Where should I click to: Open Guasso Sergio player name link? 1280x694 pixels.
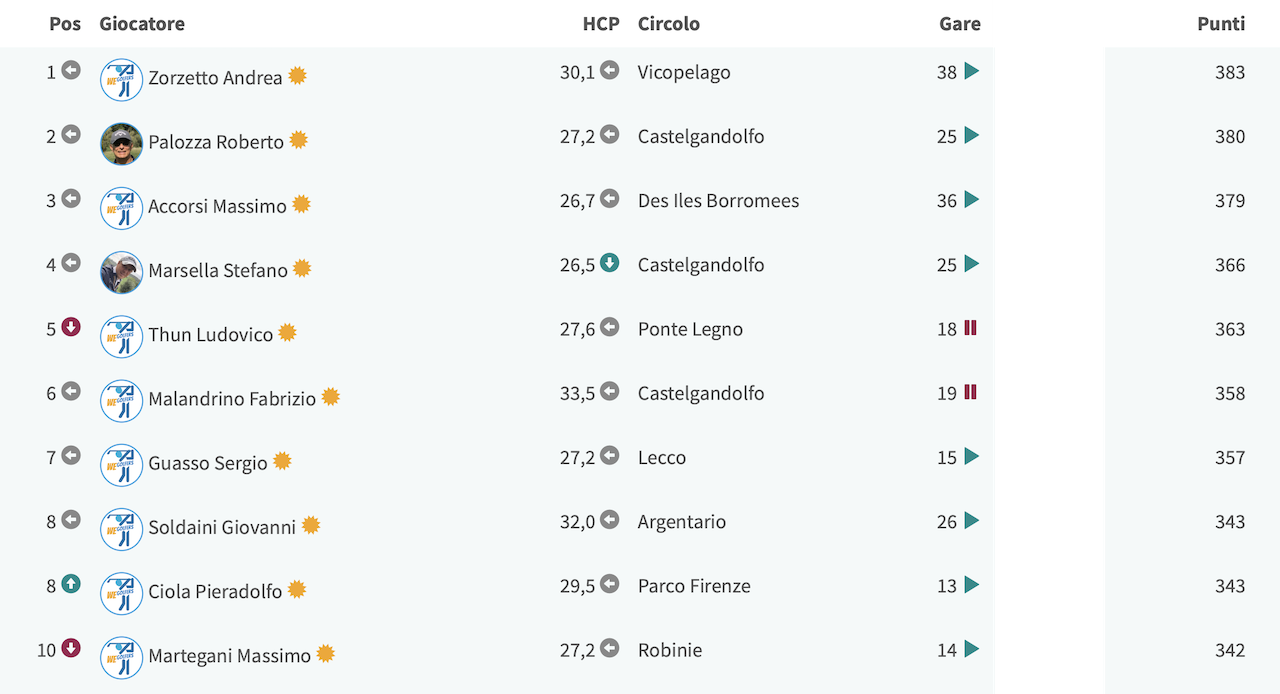pyautogui.click(x=208, y=463)
